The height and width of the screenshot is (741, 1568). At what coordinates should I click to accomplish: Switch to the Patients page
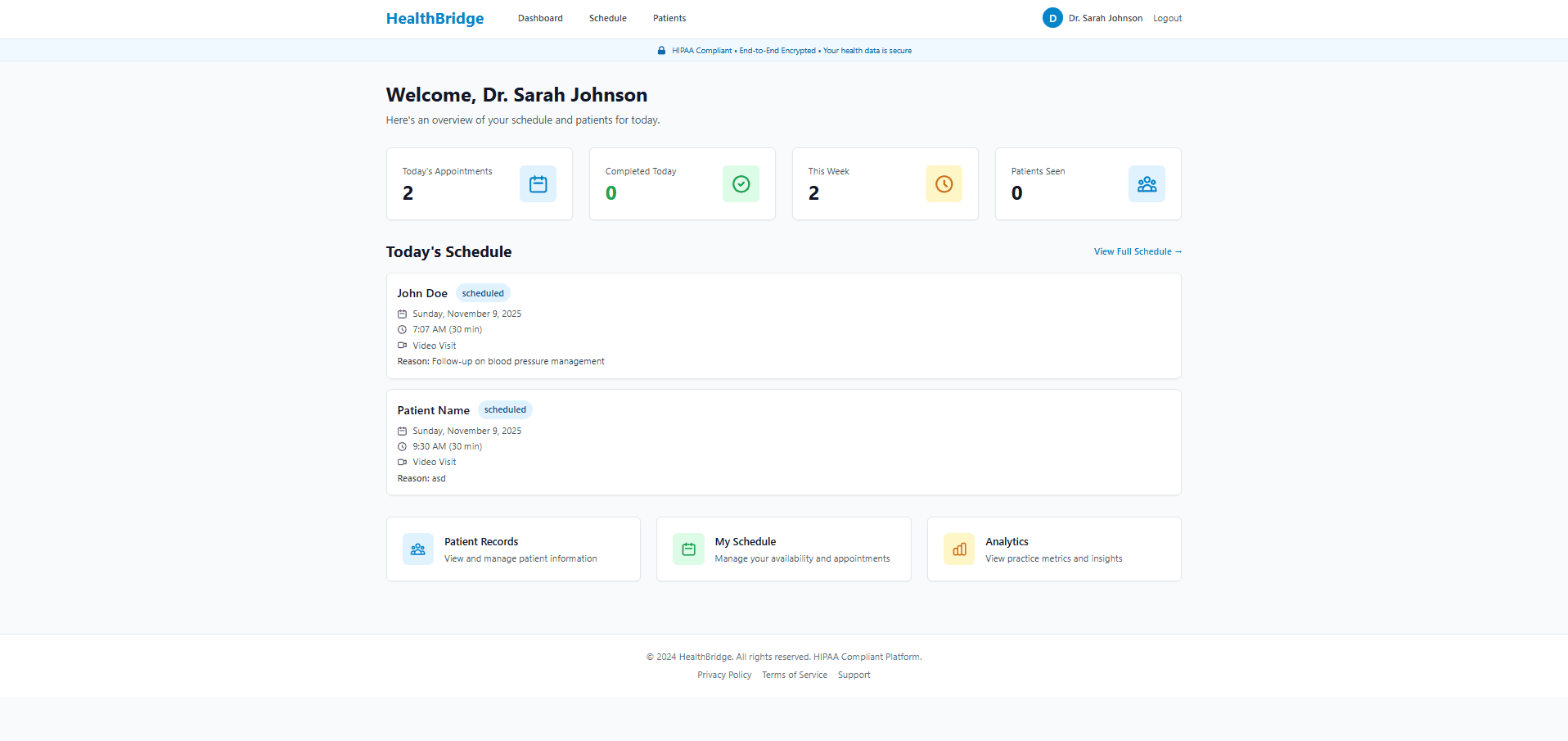click(669, 18)
